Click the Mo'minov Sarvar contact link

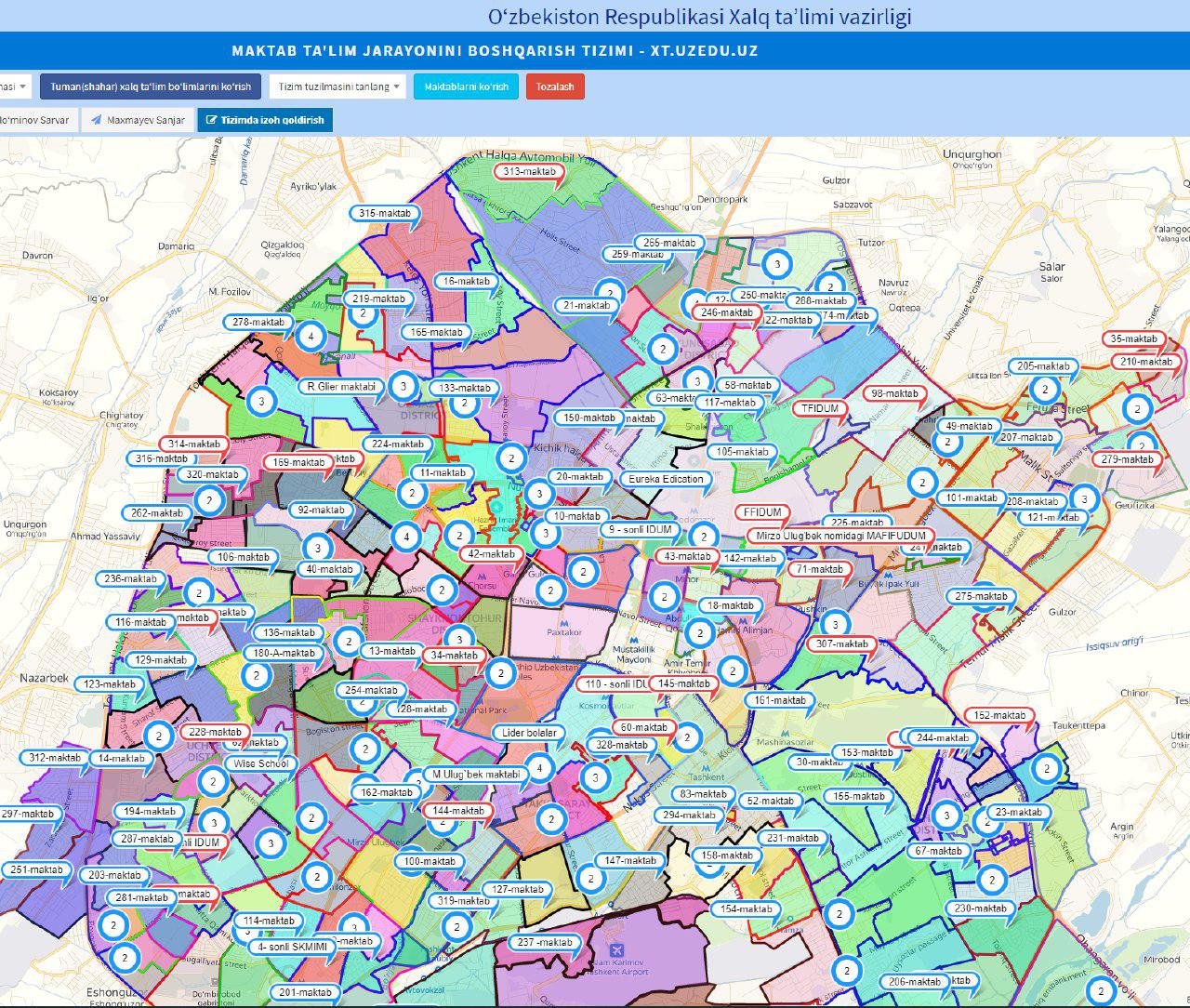35,120
